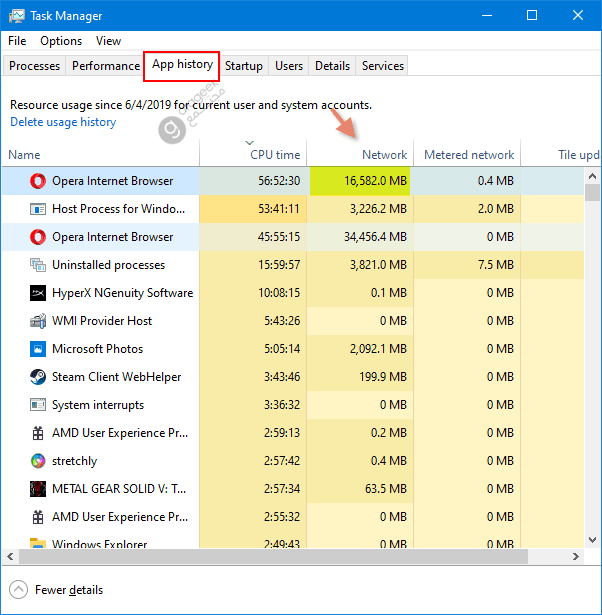Click the HyperX NGenuity Software icon

coord(38,293)
